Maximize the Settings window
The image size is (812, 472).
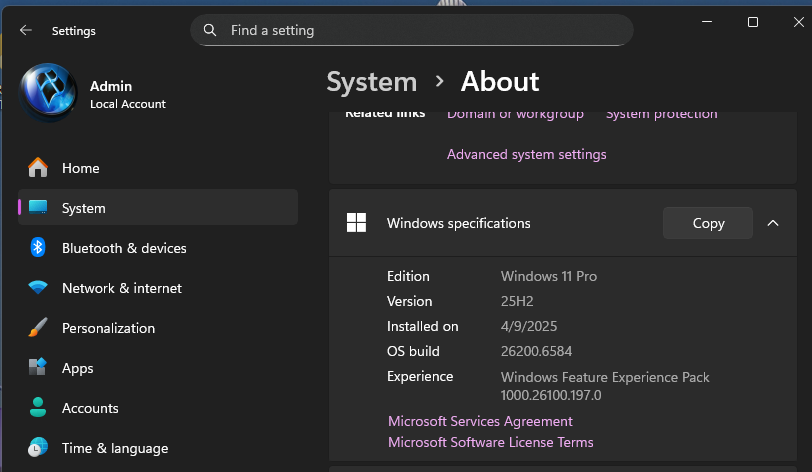pyautogui.click(x=752, y=22)
